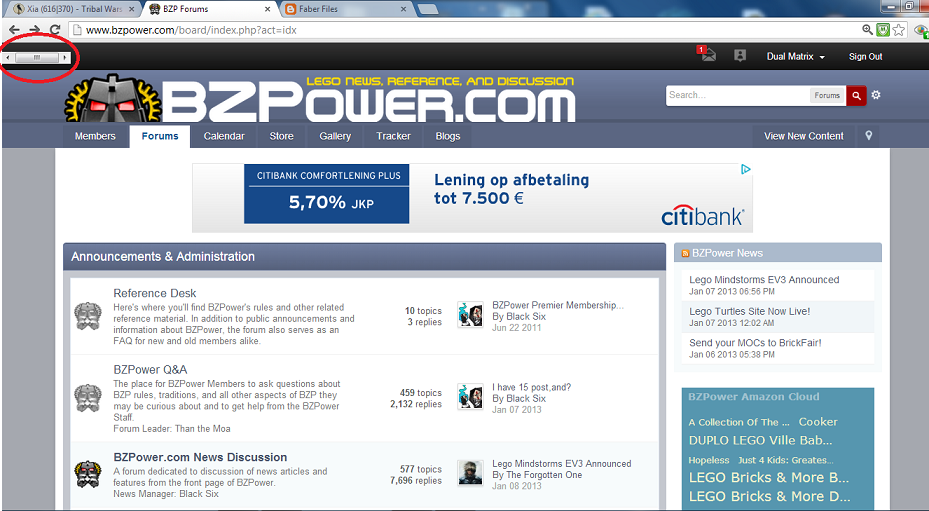Click the red search magnifier button
Image resolution: width=929 pixels, height=511 pixels.
click(856, 95)
